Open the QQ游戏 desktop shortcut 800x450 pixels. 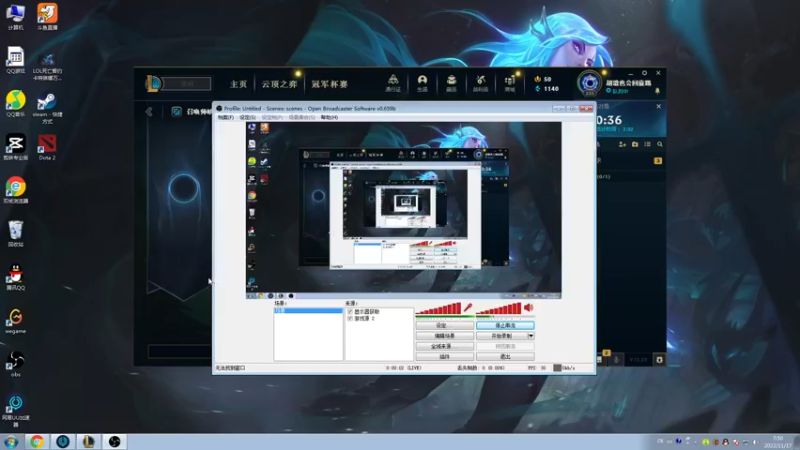pos(15,60)
